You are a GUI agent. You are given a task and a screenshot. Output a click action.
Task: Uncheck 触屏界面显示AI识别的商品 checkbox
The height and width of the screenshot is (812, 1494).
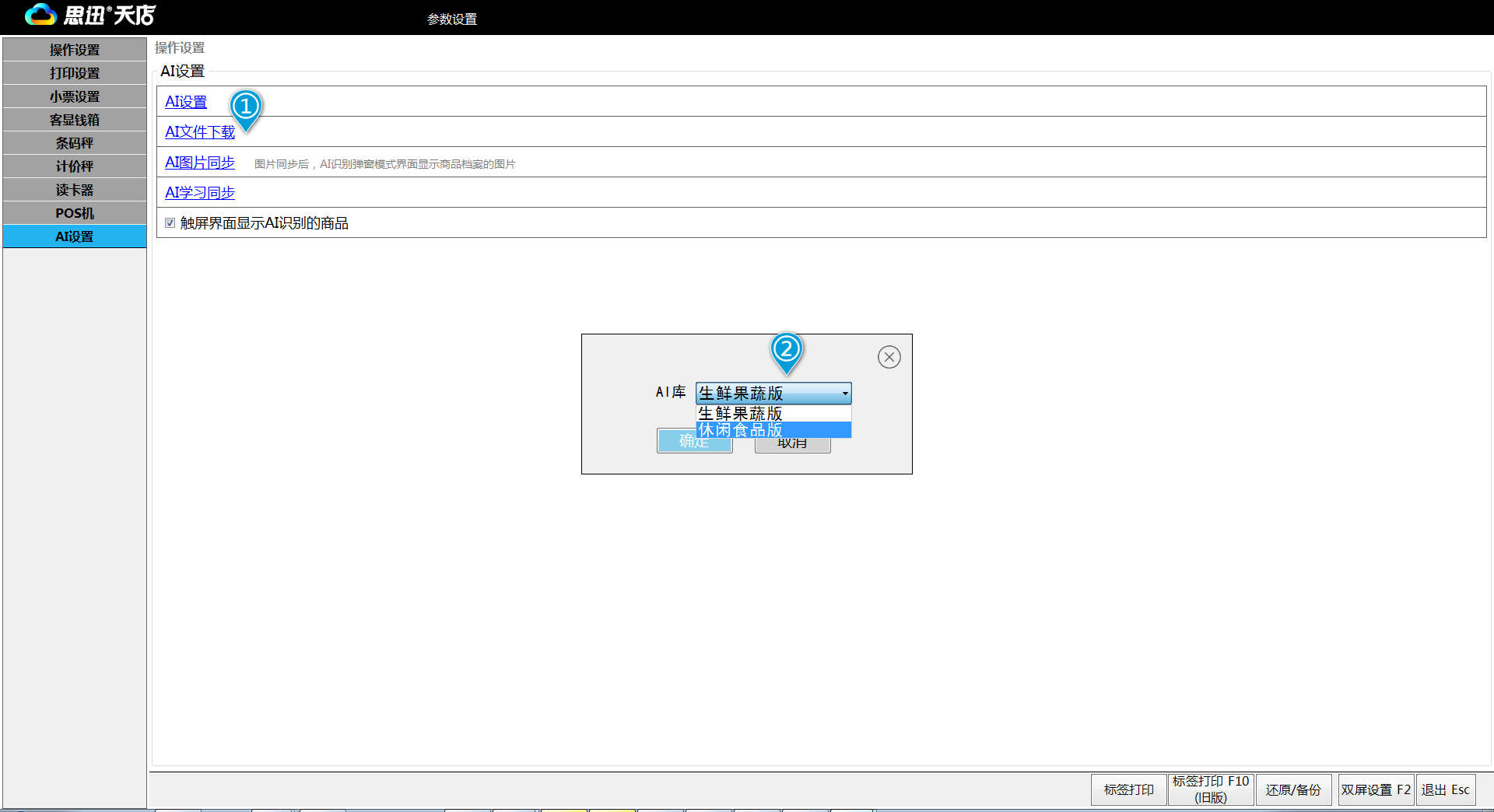point(170,223)
